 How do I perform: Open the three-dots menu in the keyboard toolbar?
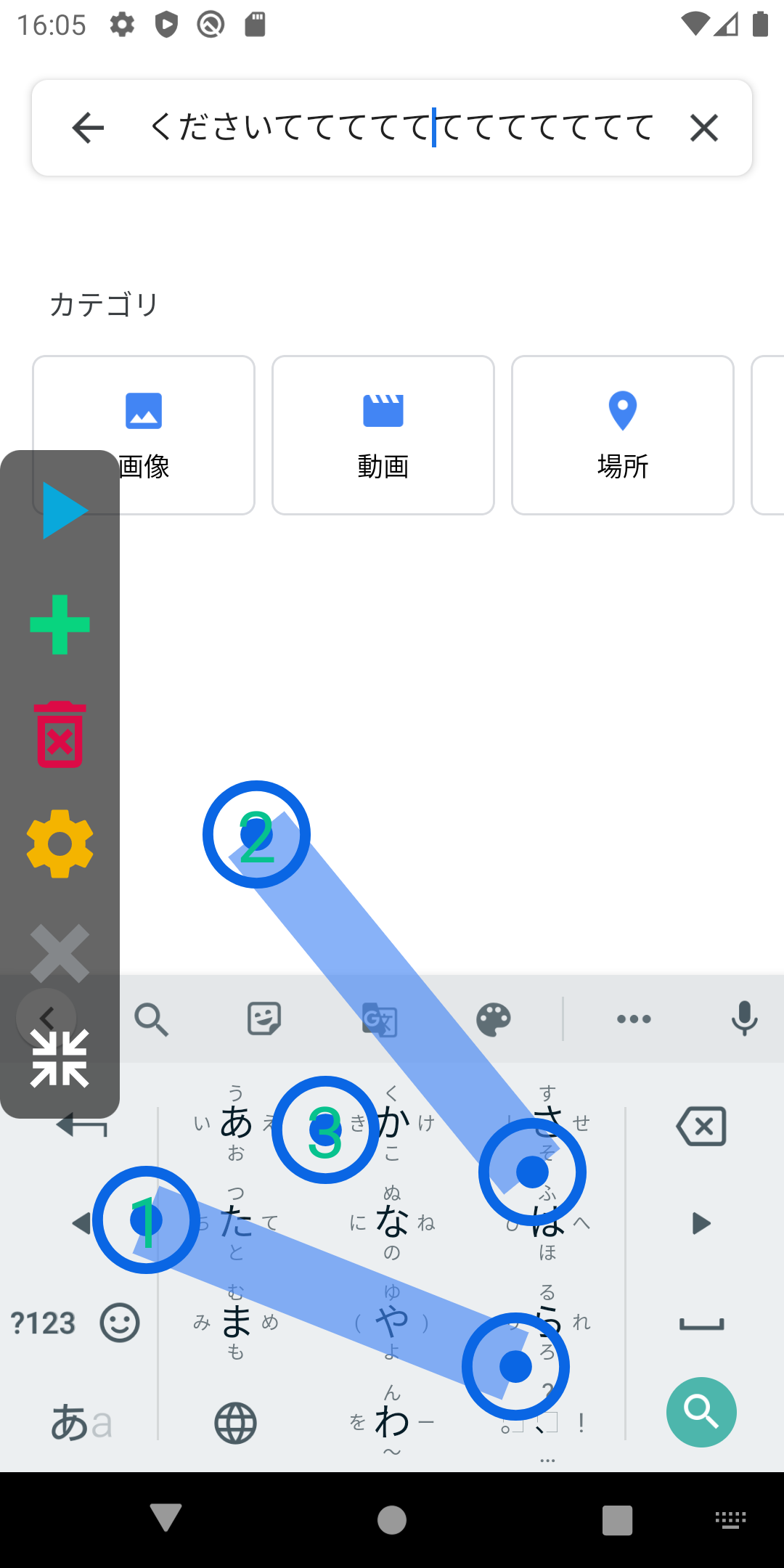(634, 1019)
